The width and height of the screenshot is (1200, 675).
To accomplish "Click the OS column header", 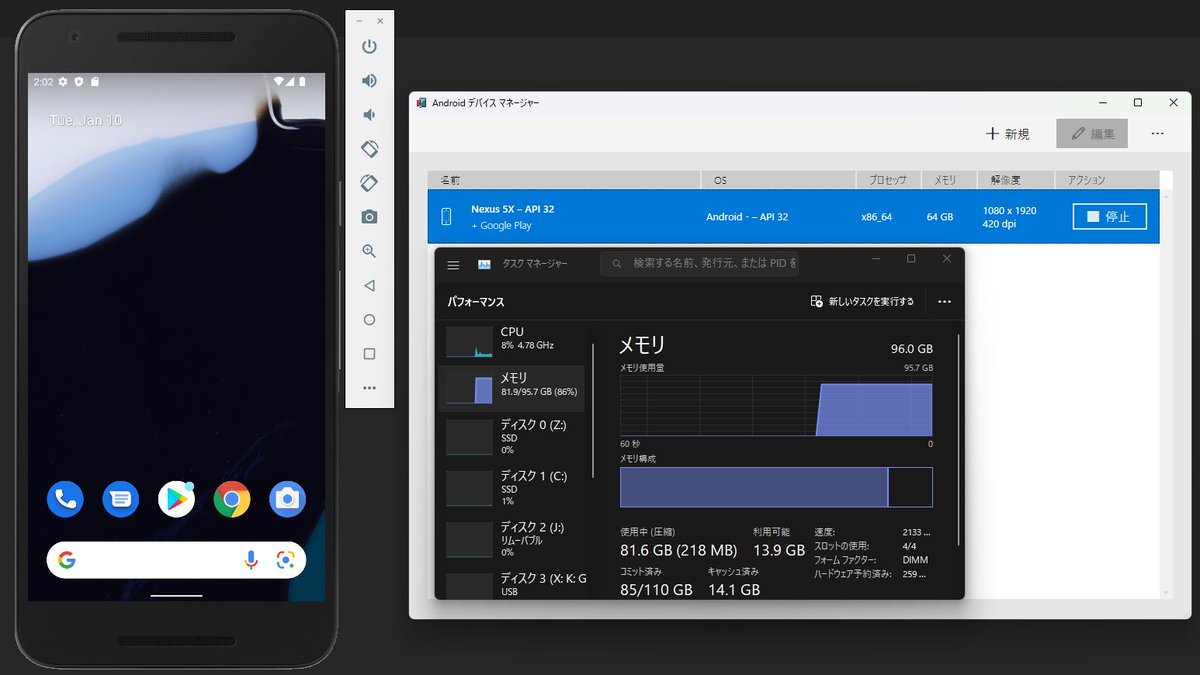I will click(x=778, y=180).
